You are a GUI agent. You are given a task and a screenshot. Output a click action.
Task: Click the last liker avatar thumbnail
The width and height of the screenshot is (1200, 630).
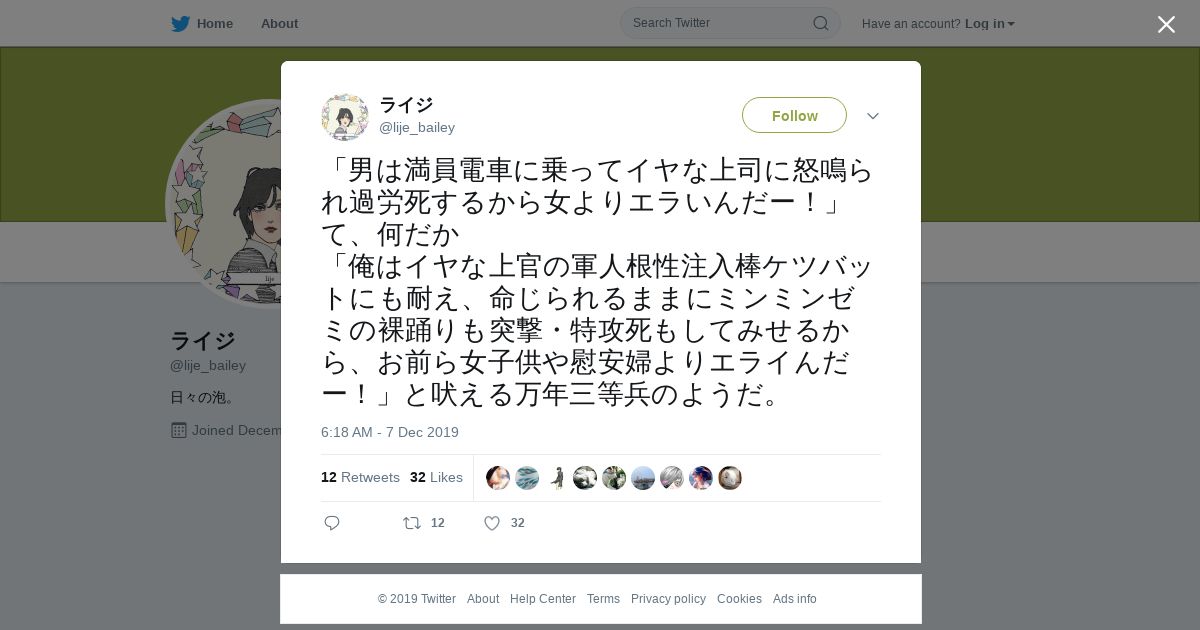[x=730, y=478]
